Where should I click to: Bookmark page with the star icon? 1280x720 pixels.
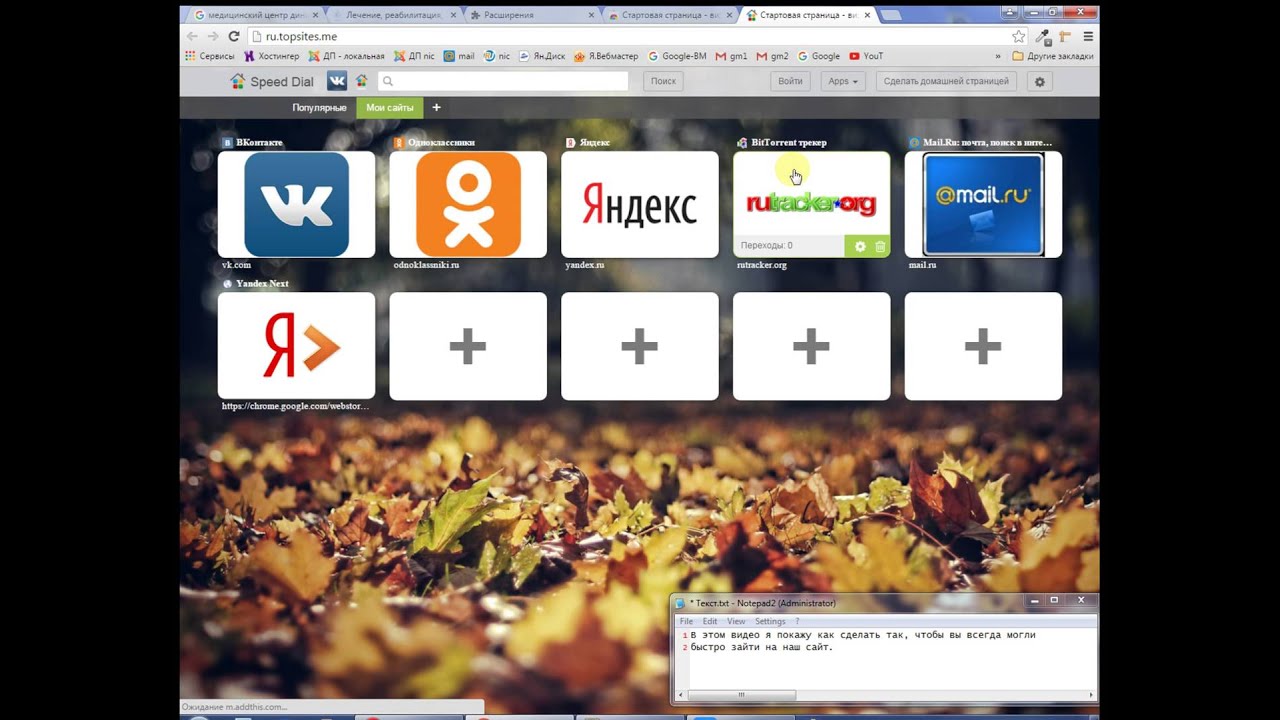pos(1019,36)
